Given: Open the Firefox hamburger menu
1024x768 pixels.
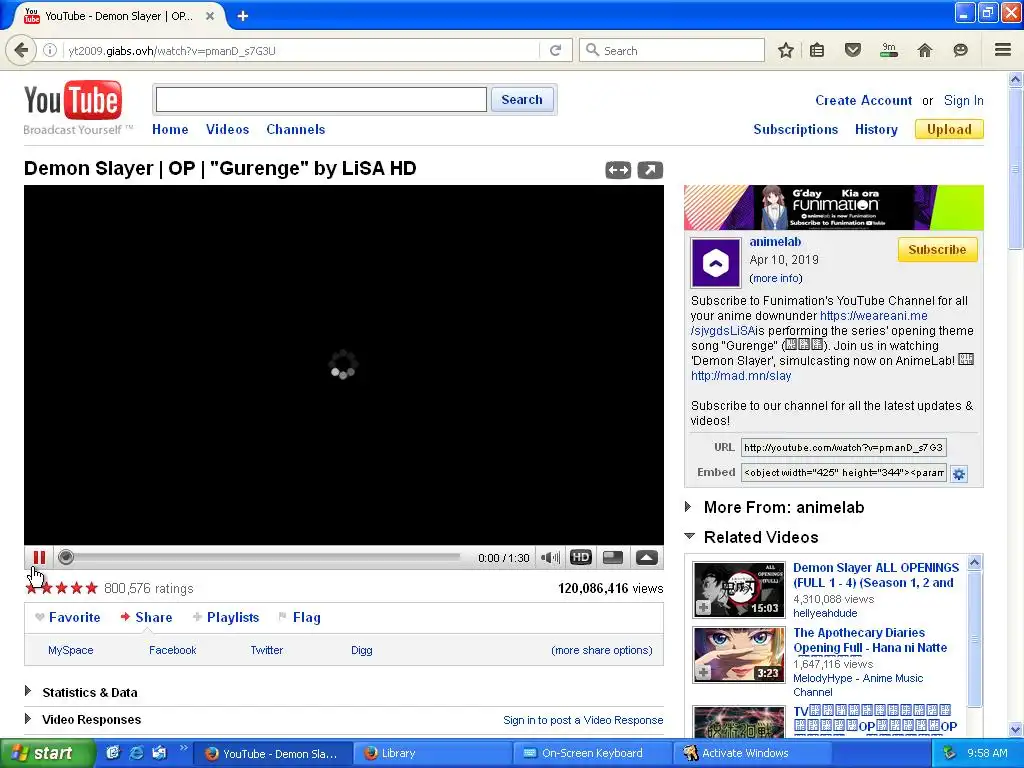Looking at the screenshot, I should click(x=1003, y=50).
